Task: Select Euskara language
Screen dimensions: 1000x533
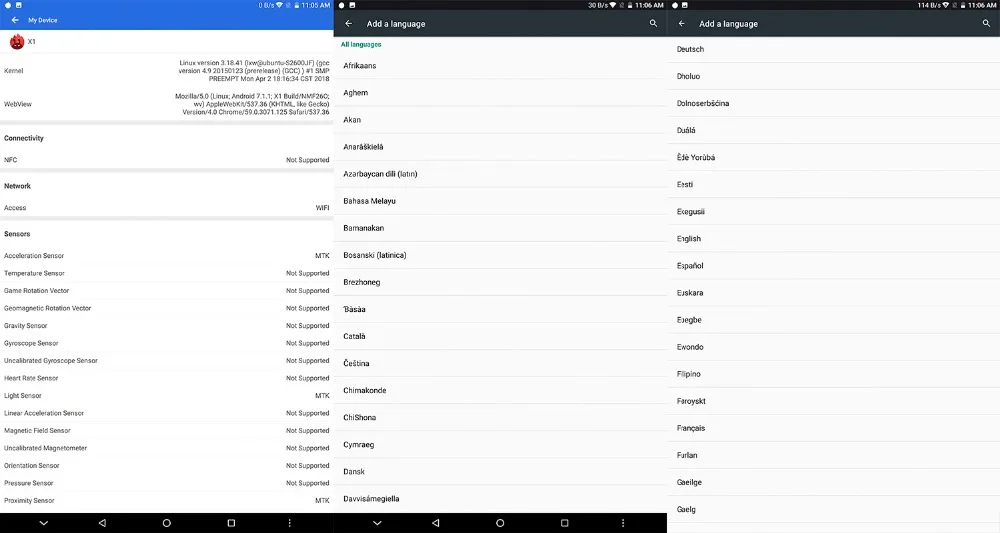Action: (834, 293)
